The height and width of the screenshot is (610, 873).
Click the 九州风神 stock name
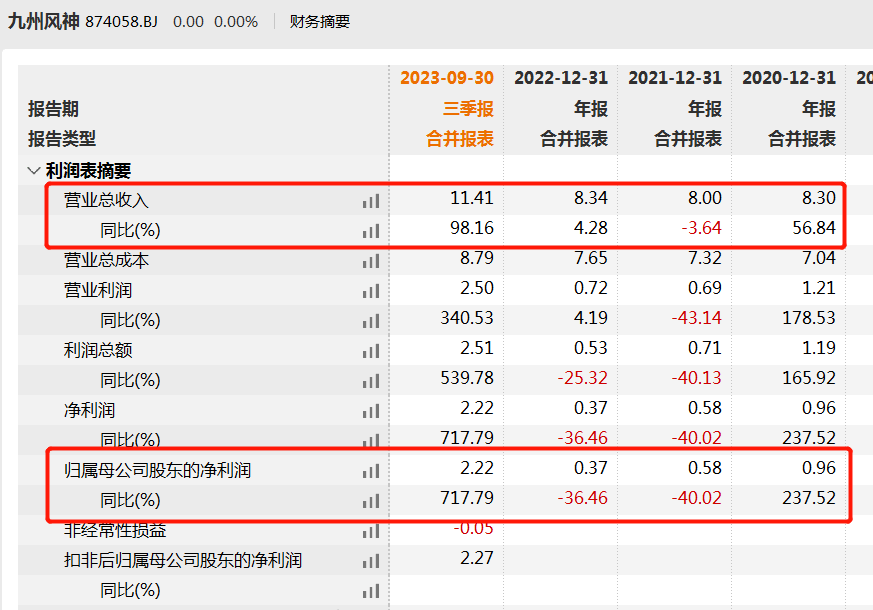[43, 21]
